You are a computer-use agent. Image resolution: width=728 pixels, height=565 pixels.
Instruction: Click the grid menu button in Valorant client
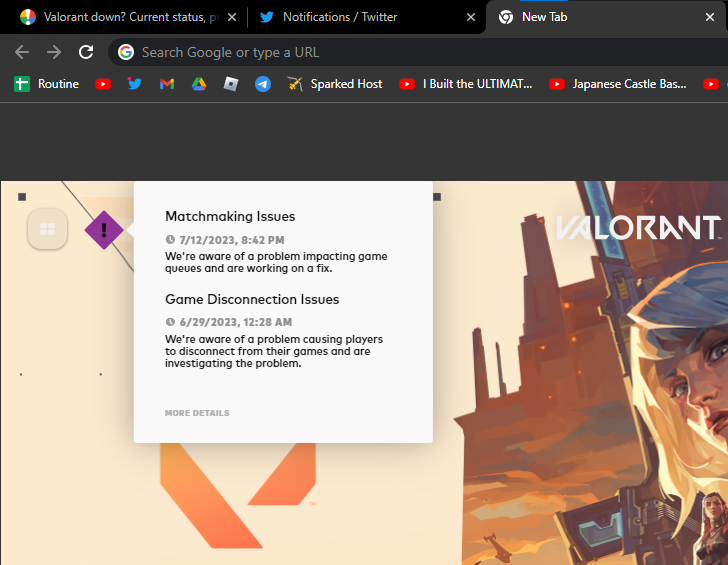point(47,229)
